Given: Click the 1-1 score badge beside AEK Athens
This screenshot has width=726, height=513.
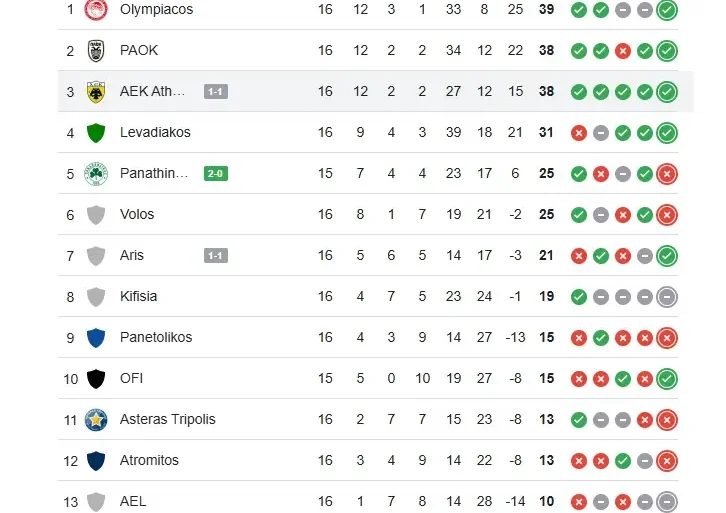Looking at the screenshot, I should coord(215,92).
